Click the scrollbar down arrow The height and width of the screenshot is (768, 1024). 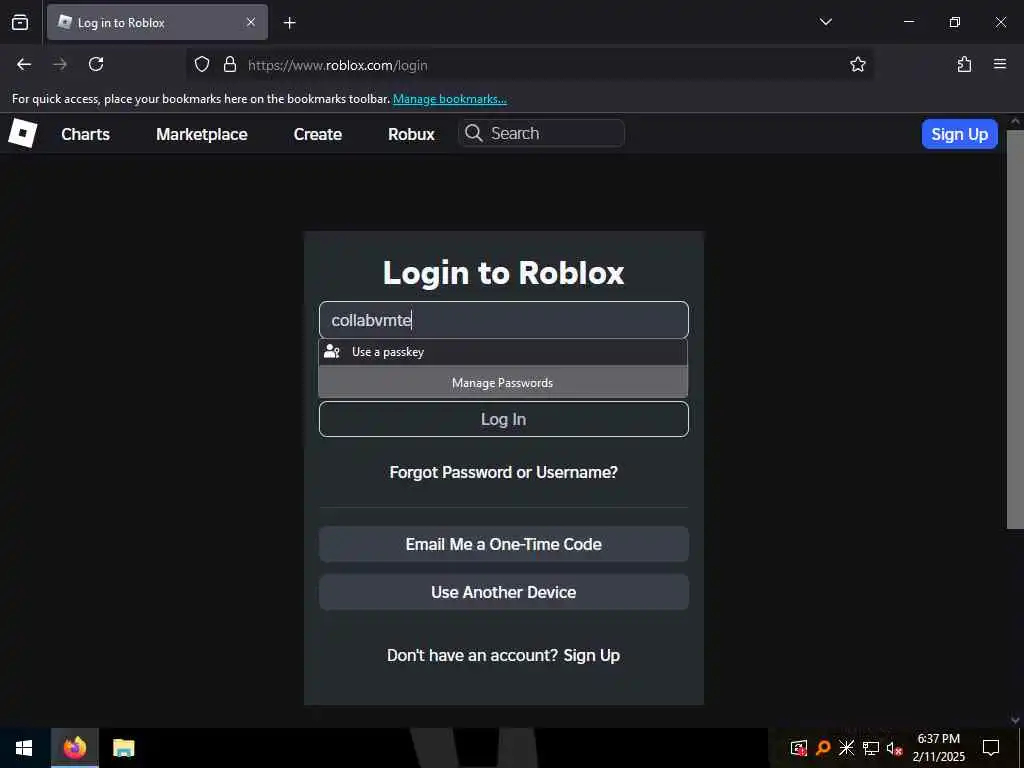coord(1015,720)
